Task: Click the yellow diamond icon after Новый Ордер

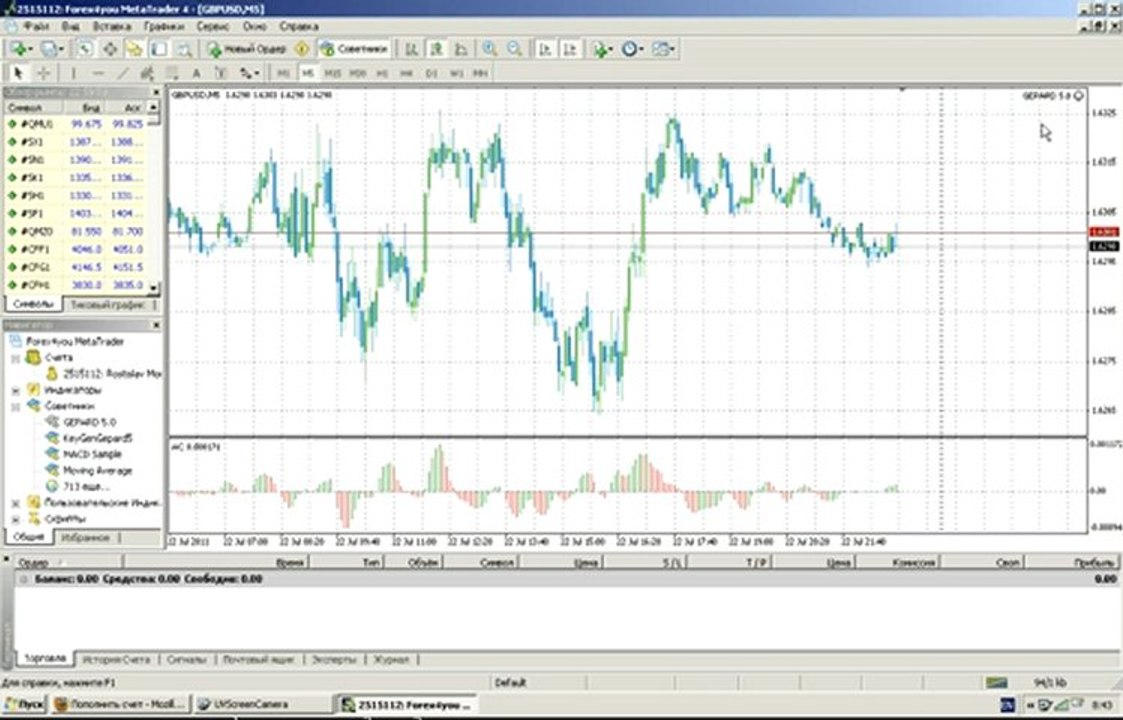Action: (x=302, y=49)
